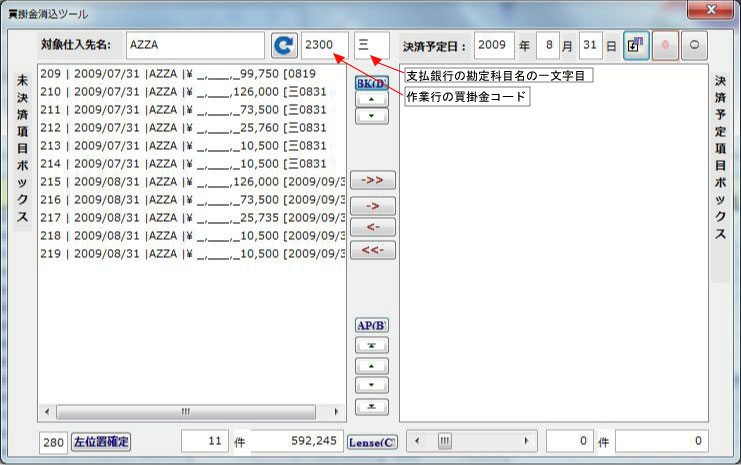Click the move-to-top arrow under AP(B)
The width and height of the screenshot is (741, 465).
[371, 345]
